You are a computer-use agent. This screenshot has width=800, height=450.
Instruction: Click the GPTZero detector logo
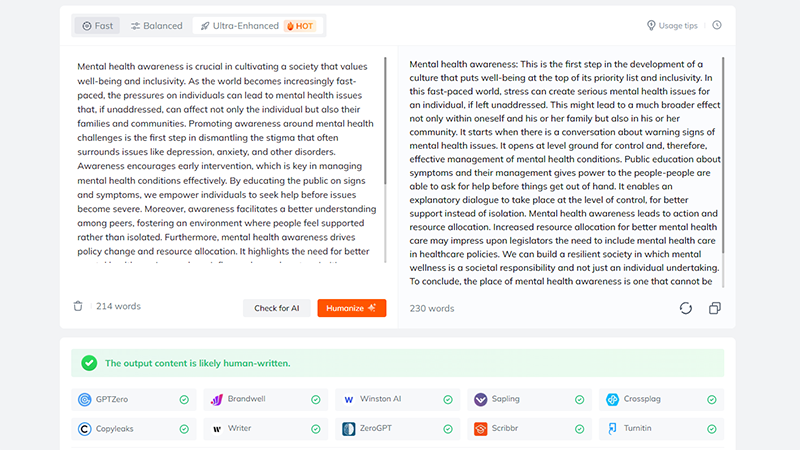pyautogui.click(x=85, y=399)
